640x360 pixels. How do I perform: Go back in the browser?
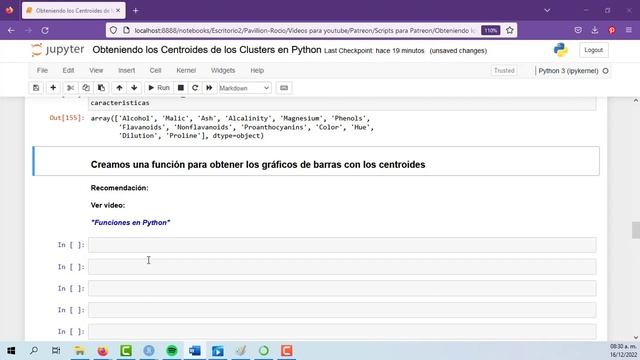(x=11, y=30)
